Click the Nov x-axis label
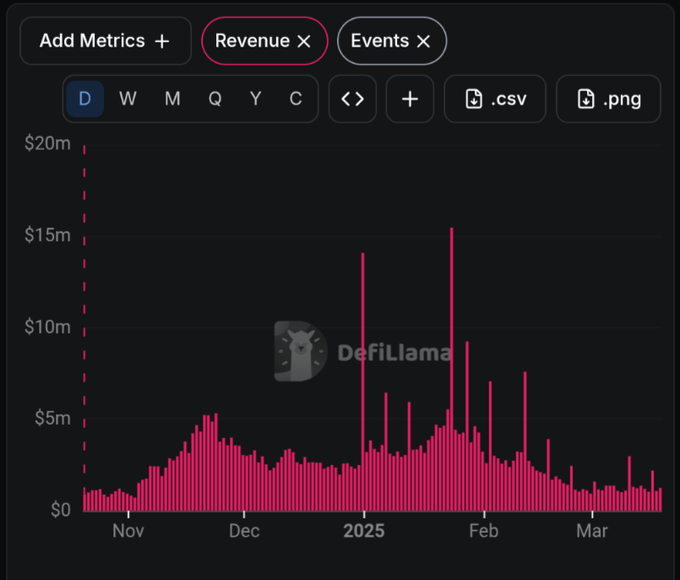 point(128,531)
